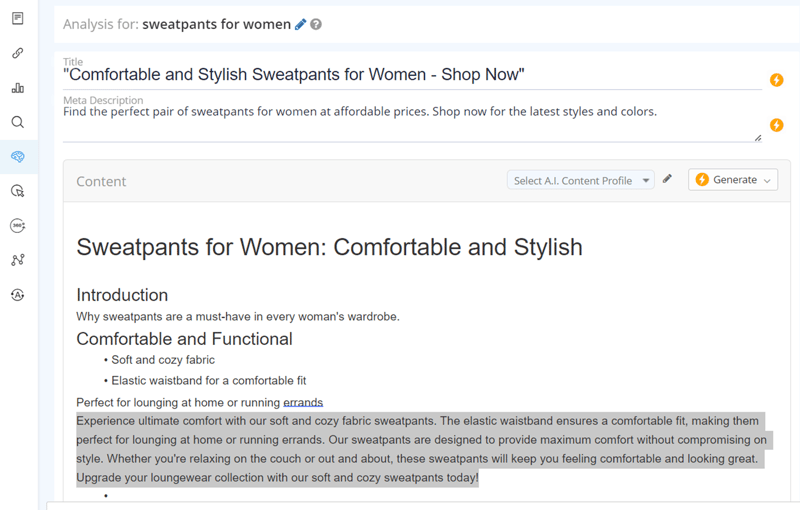This screenshot has height=510, width=800.
Task: Click the underlined word errands in content
Action: (x=303, y=402)
